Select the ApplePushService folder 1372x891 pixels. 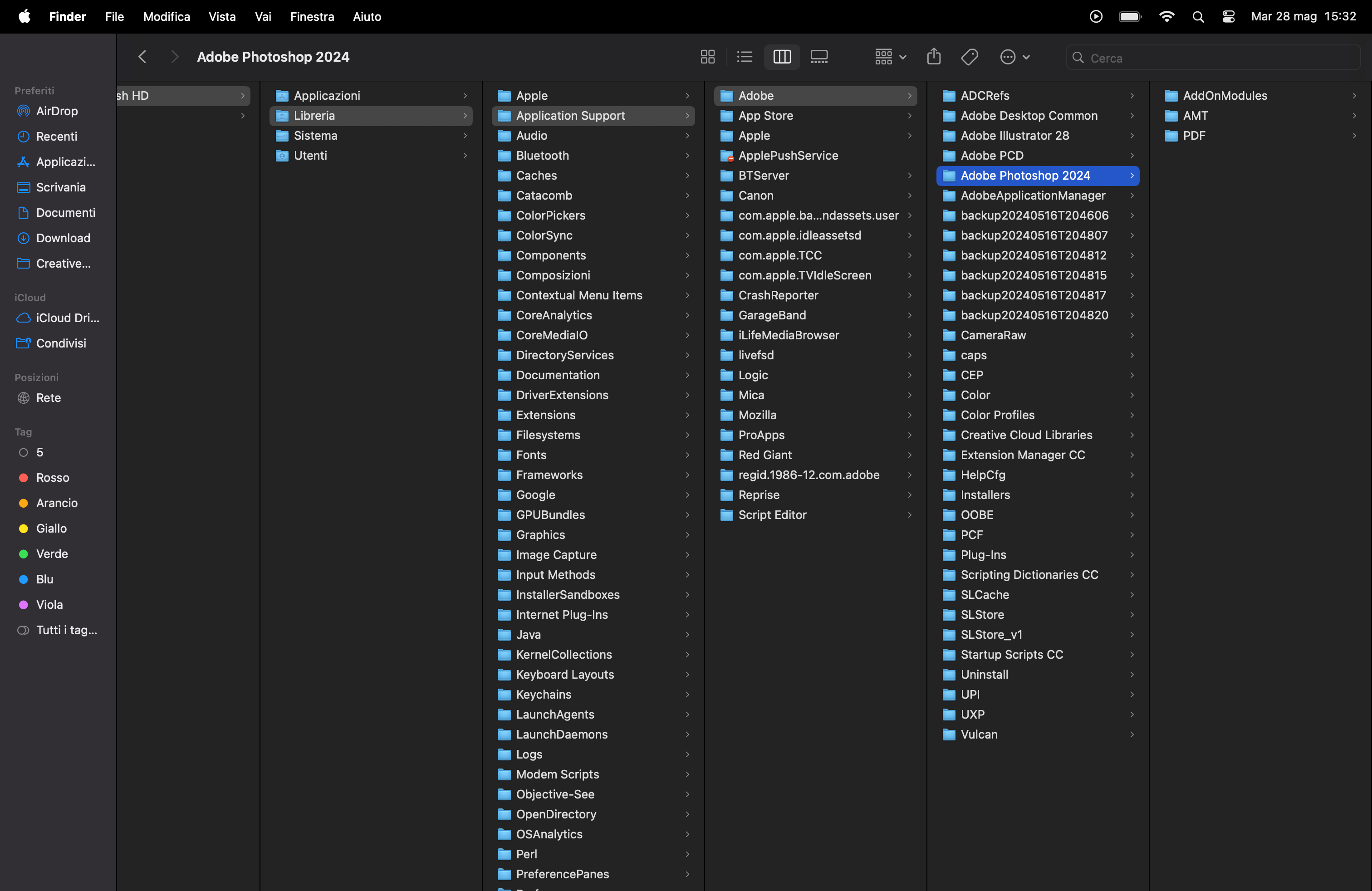816,156
